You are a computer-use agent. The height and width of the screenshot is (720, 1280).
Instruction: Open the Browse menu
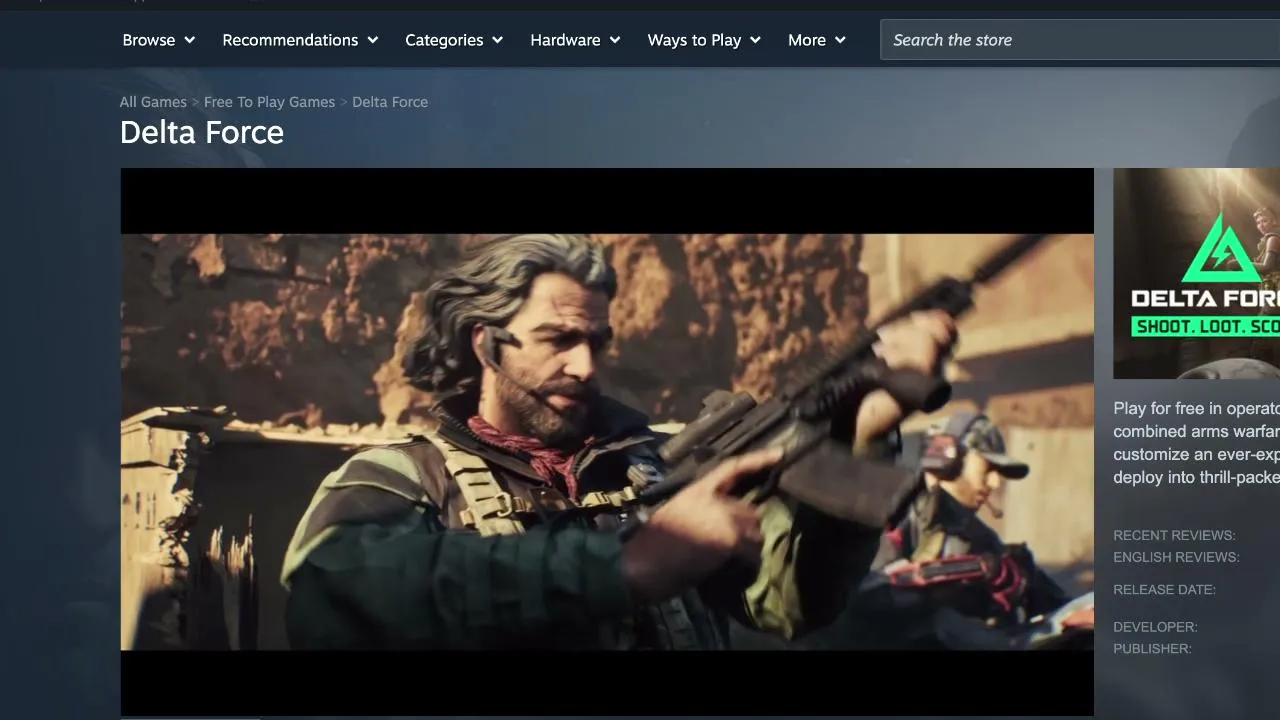(x=158, y=40)
